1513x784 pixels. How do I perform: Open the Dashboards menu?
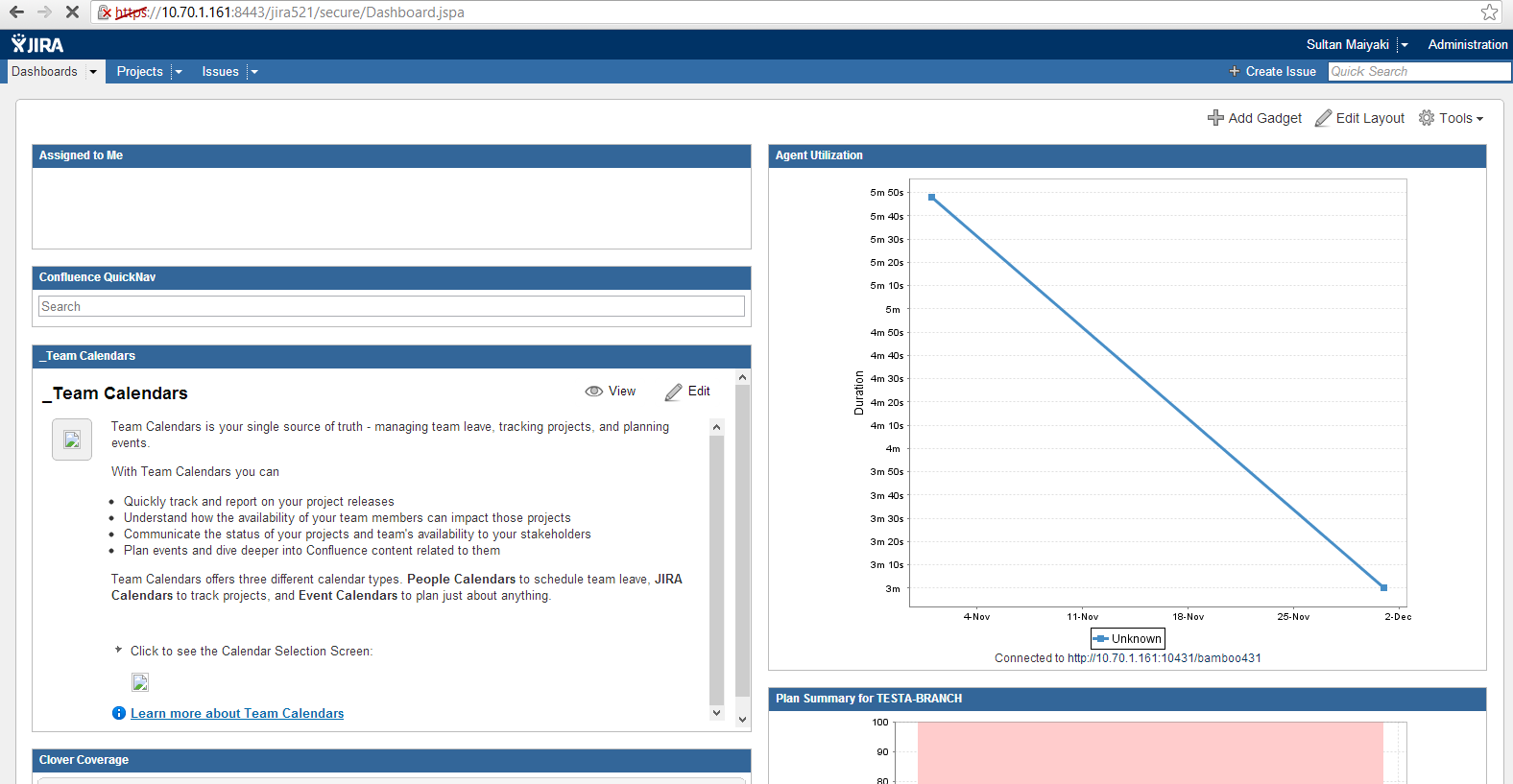point(44,72)
